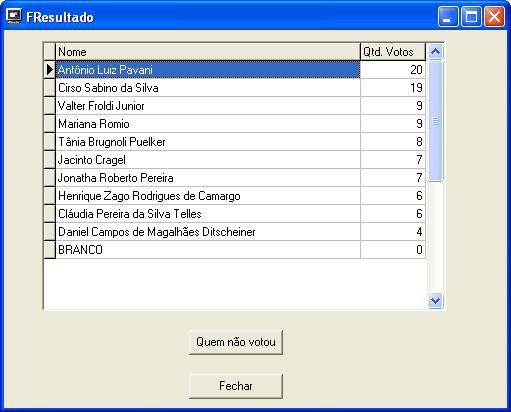The height and width of the screenshot is (412, 511).
Task: Minimize the FResultado window
Action: (448, 16)
